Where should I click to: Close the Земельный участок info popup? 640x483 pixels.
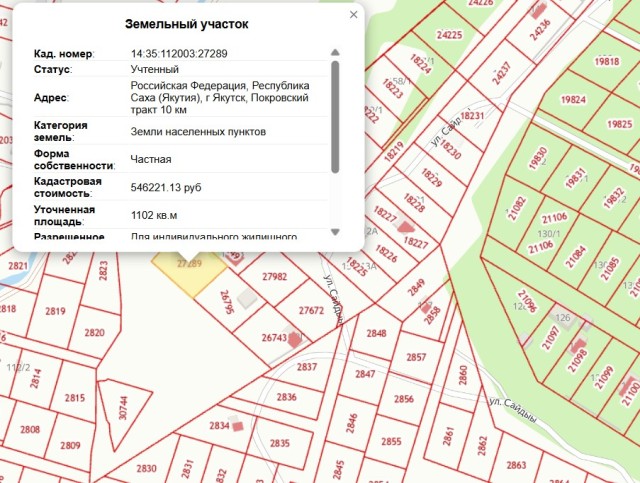coord(353,15)
